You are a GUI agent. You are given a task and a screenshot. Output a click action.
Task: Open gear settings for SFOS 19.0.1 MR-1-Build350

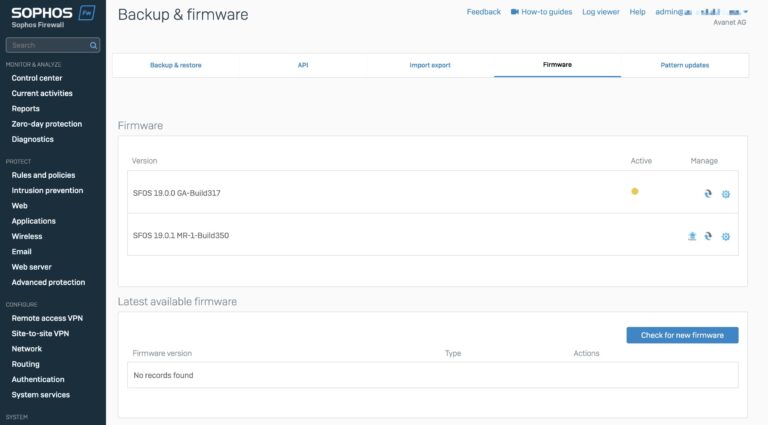[x=725, y=236]
